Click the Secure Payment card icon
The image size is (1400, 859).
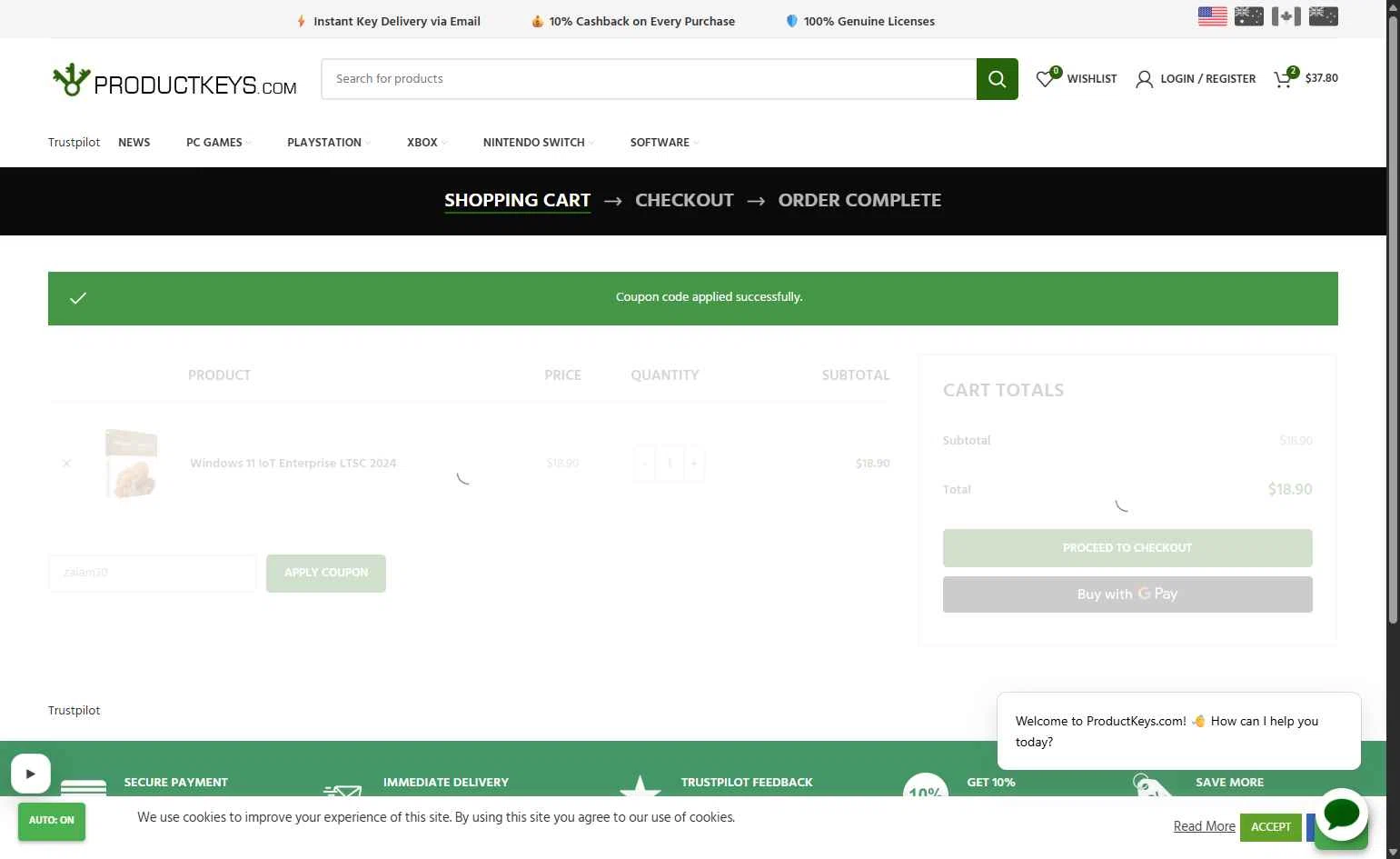(84, 789)
